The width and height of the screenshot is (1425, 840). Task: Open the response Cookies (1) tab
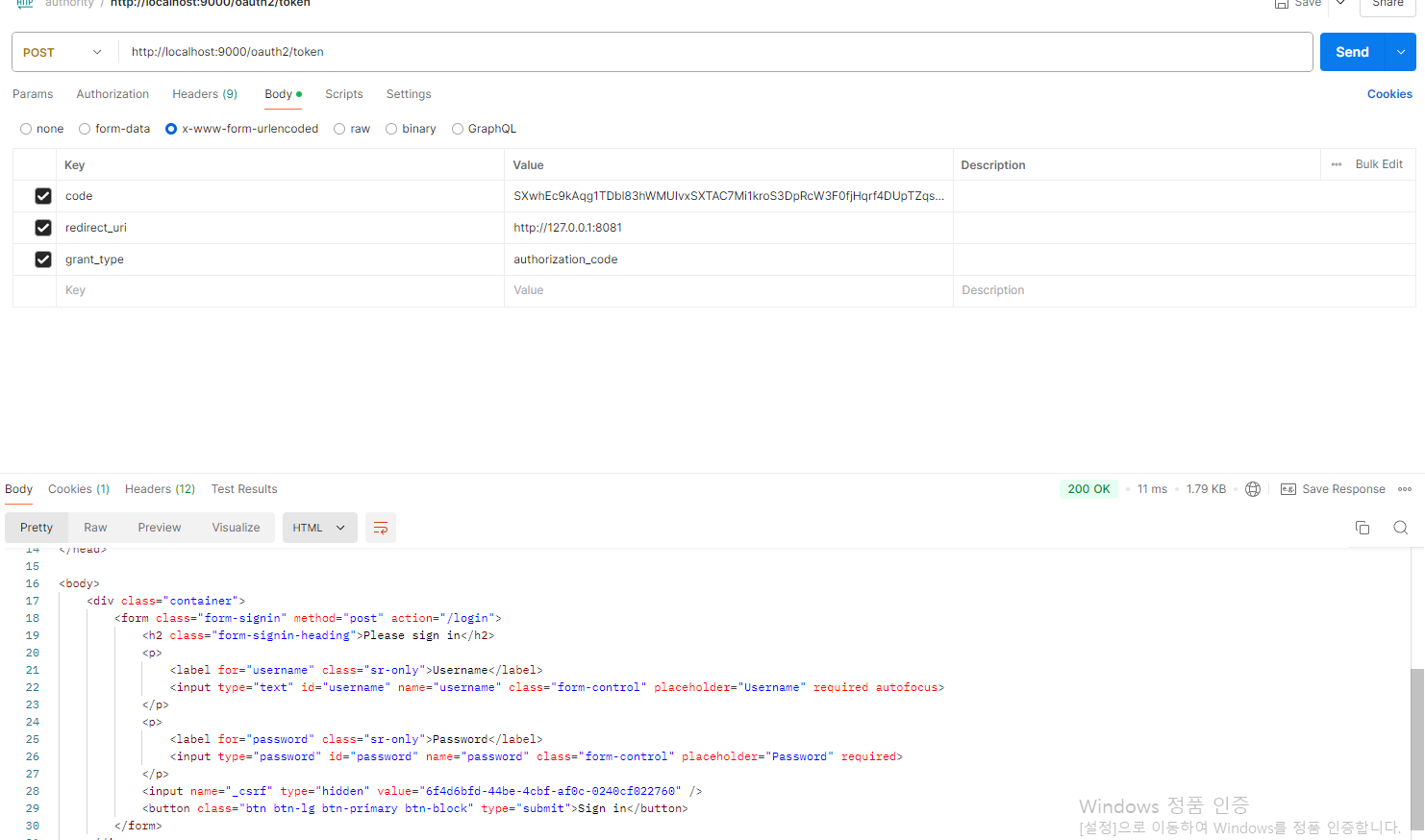pyautogui.click(x=79, y=489)
